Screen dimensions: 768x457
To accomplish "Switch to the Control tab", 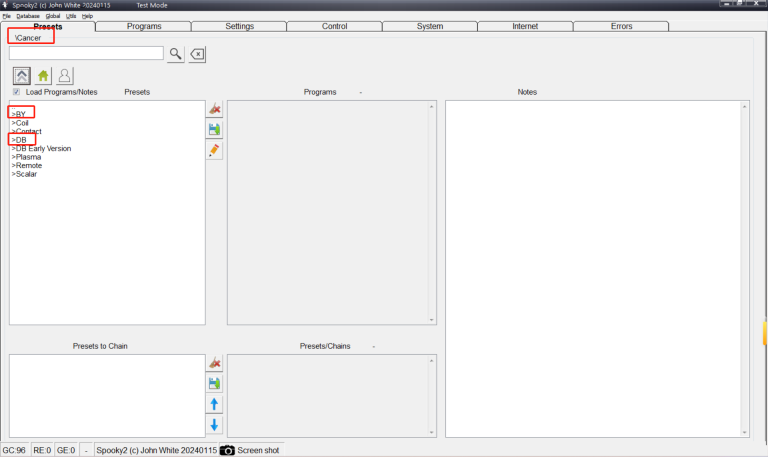I will point(334,26).
